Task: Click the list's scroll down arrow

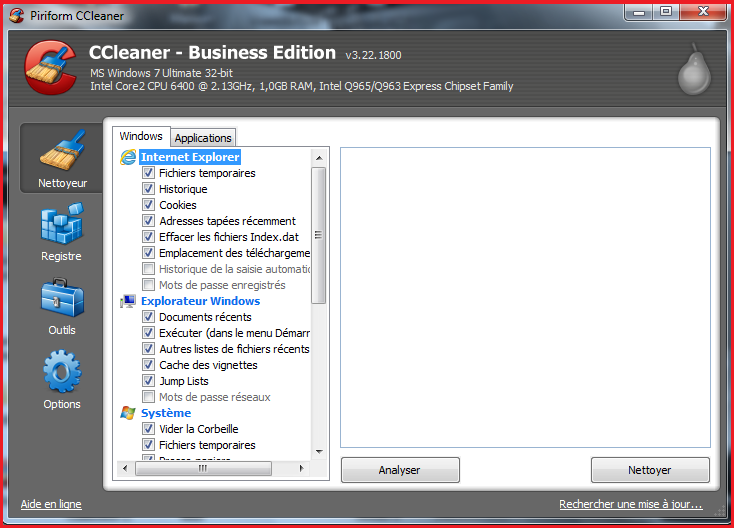Action: click(319, 452)
